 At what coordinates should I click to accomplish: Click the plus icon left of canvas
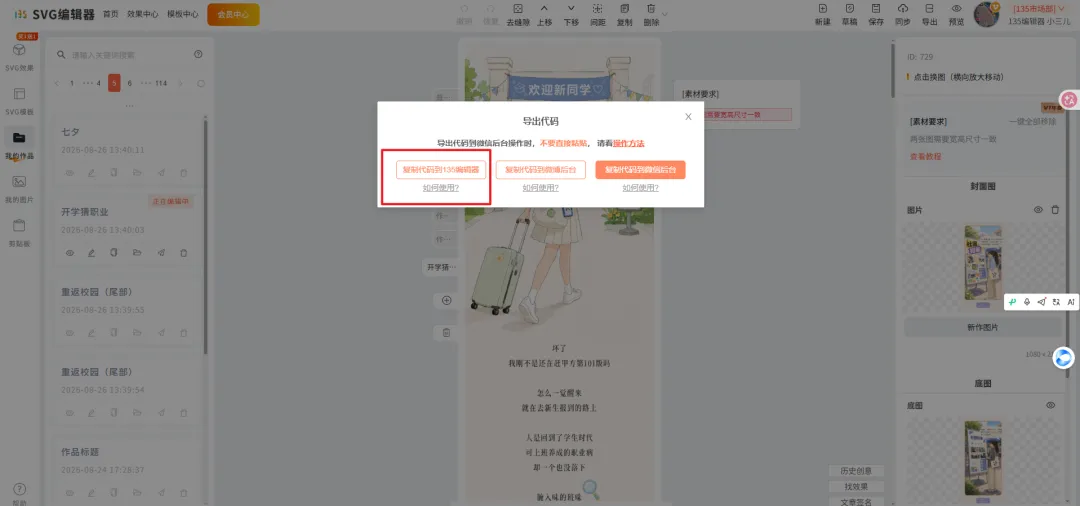coord(446,300)
